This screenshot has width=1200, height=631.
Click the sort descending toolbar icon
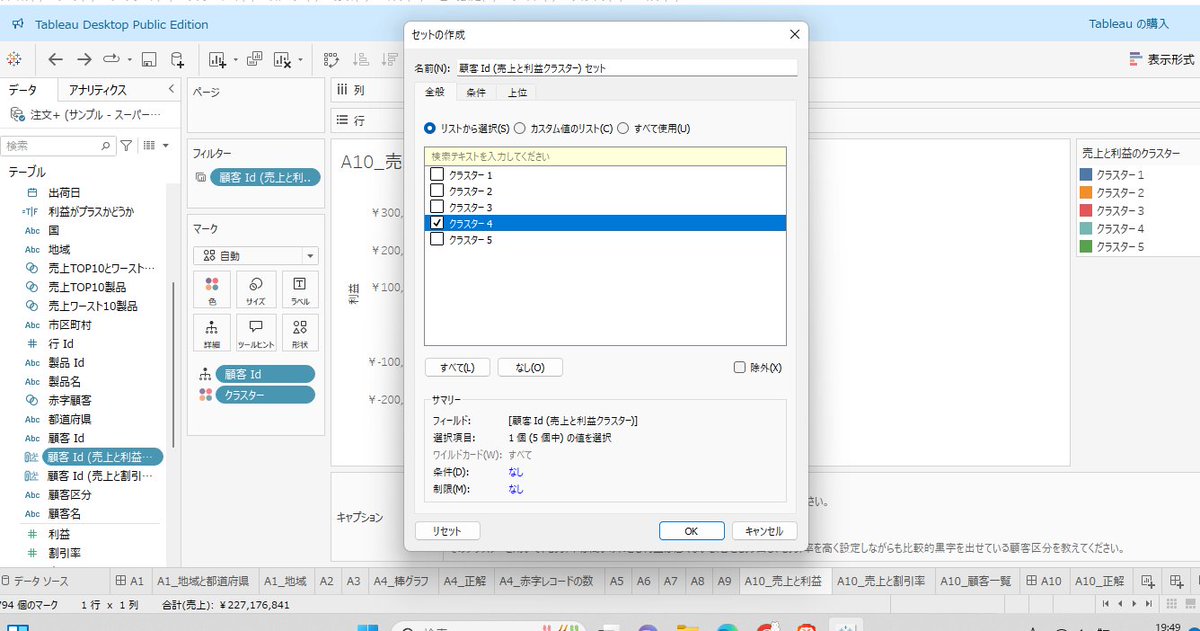[390, 59]
